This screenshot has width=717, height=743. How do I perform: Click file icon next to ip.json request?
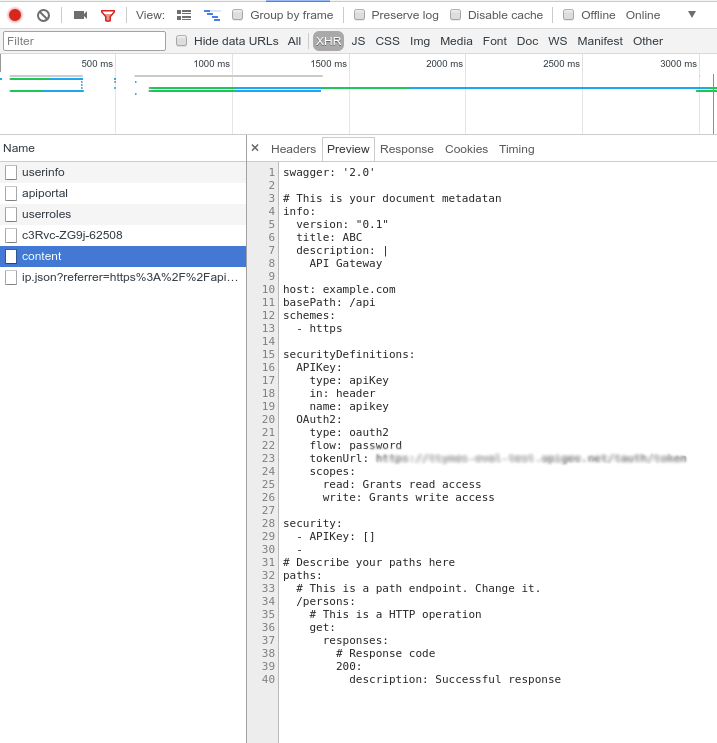coord(11,277)
